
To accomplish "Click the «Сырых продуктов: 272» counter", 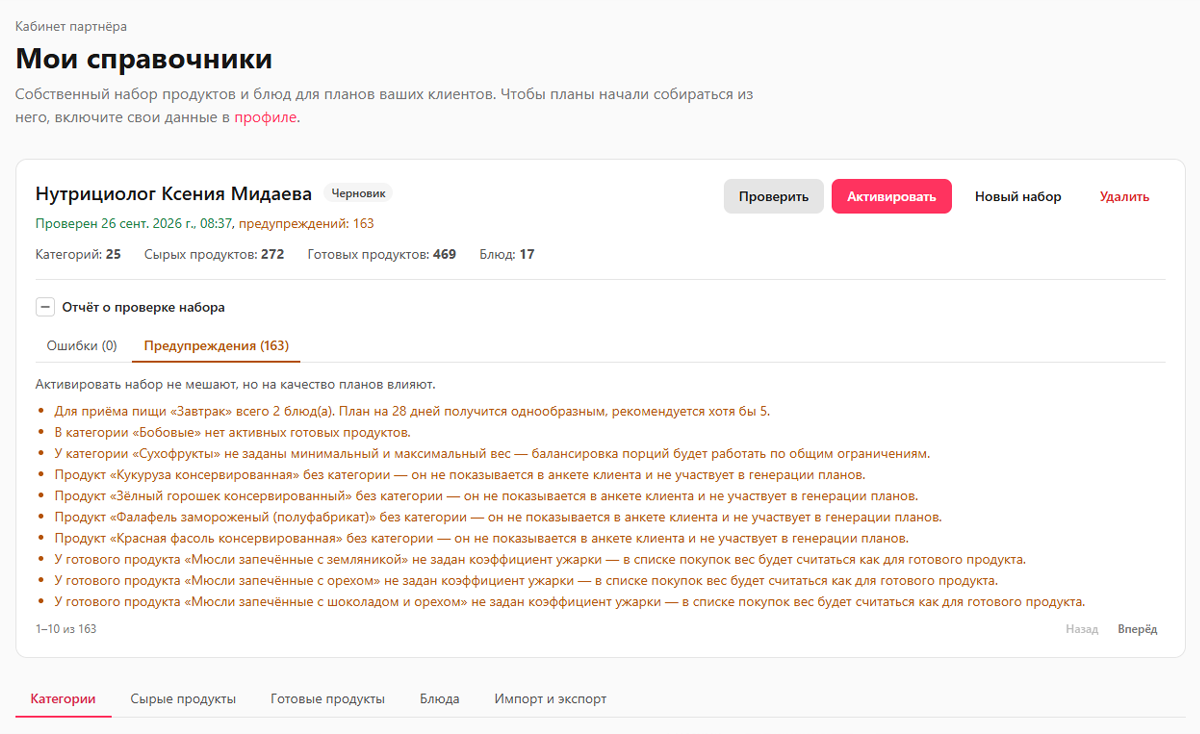I will point(214,255).
